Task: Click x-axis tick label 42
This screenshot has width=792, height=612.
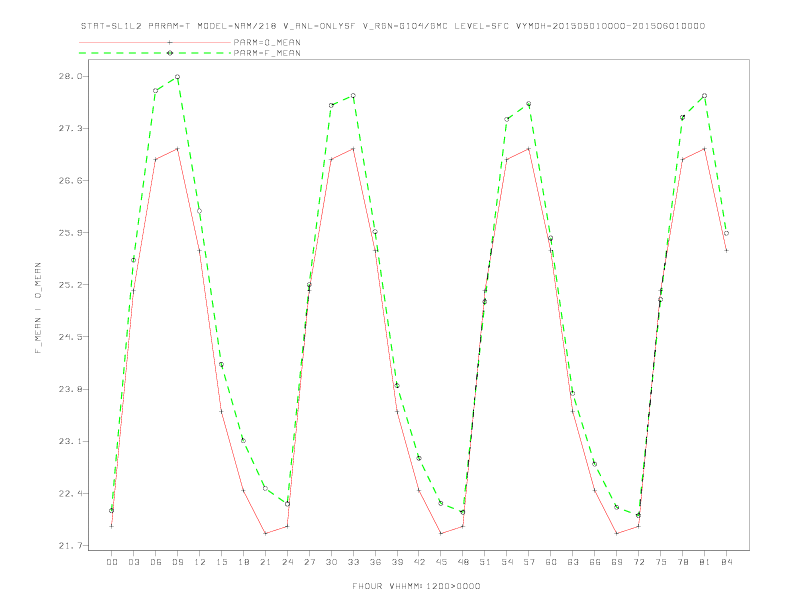Action: tap(419, 562)
